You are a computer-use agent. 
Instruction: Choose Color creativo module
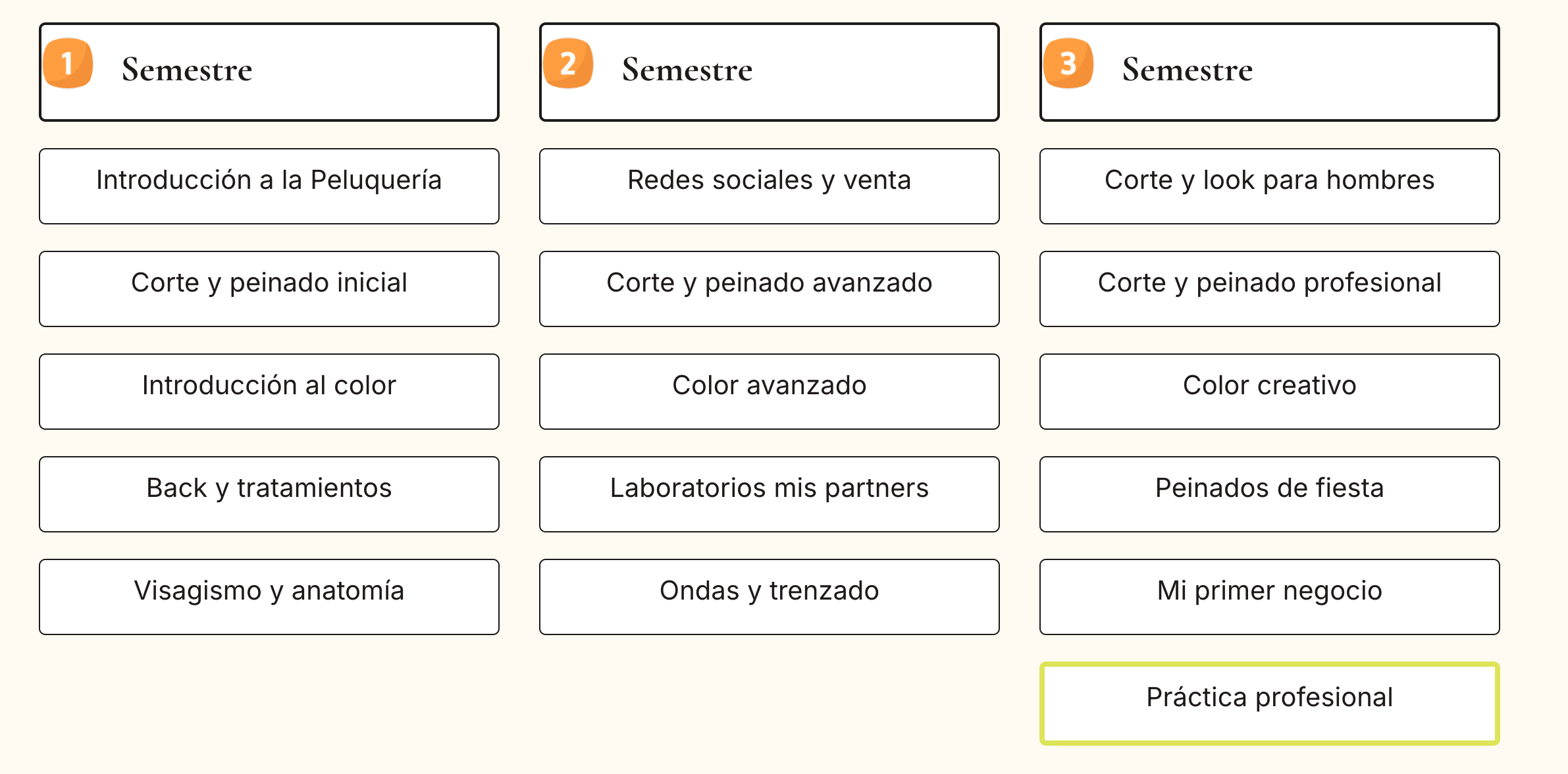pyautogui.click(x=1270, y=392)
